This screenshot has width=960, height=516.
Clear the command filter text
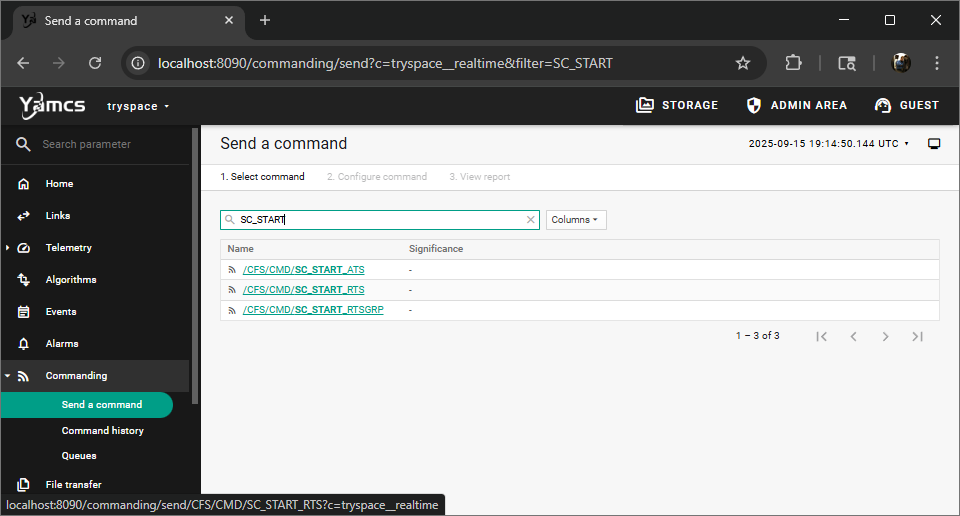pos(530,220)
